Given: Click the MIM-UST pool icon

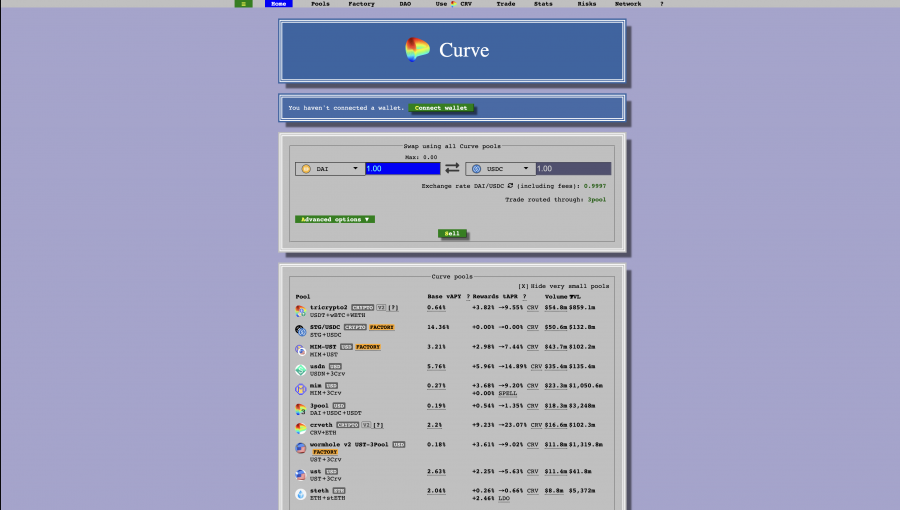Looking at the screenshot, I should point(300,350).
